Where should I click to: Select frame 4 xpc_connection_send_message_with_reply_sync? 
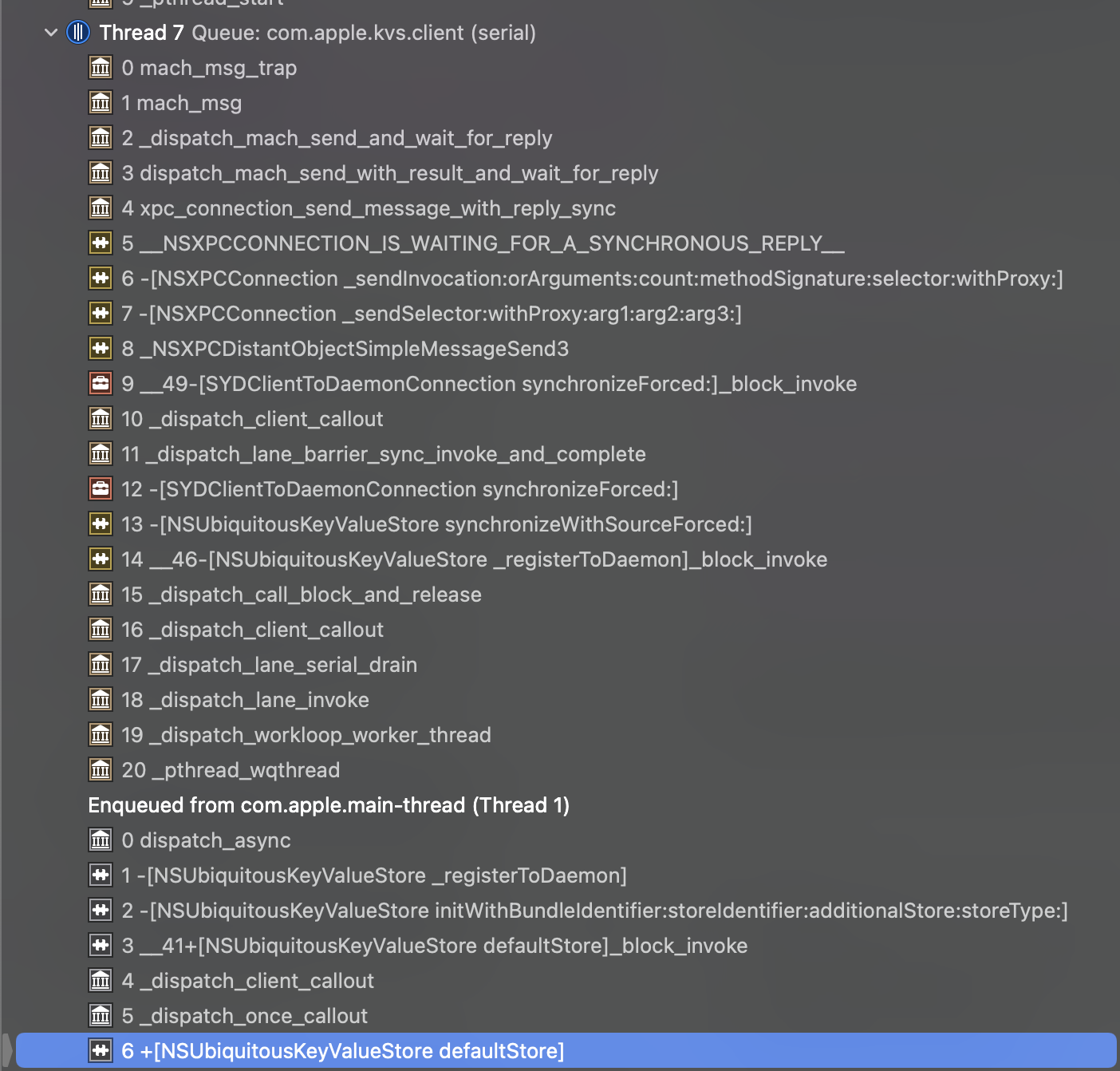[368, 208]
